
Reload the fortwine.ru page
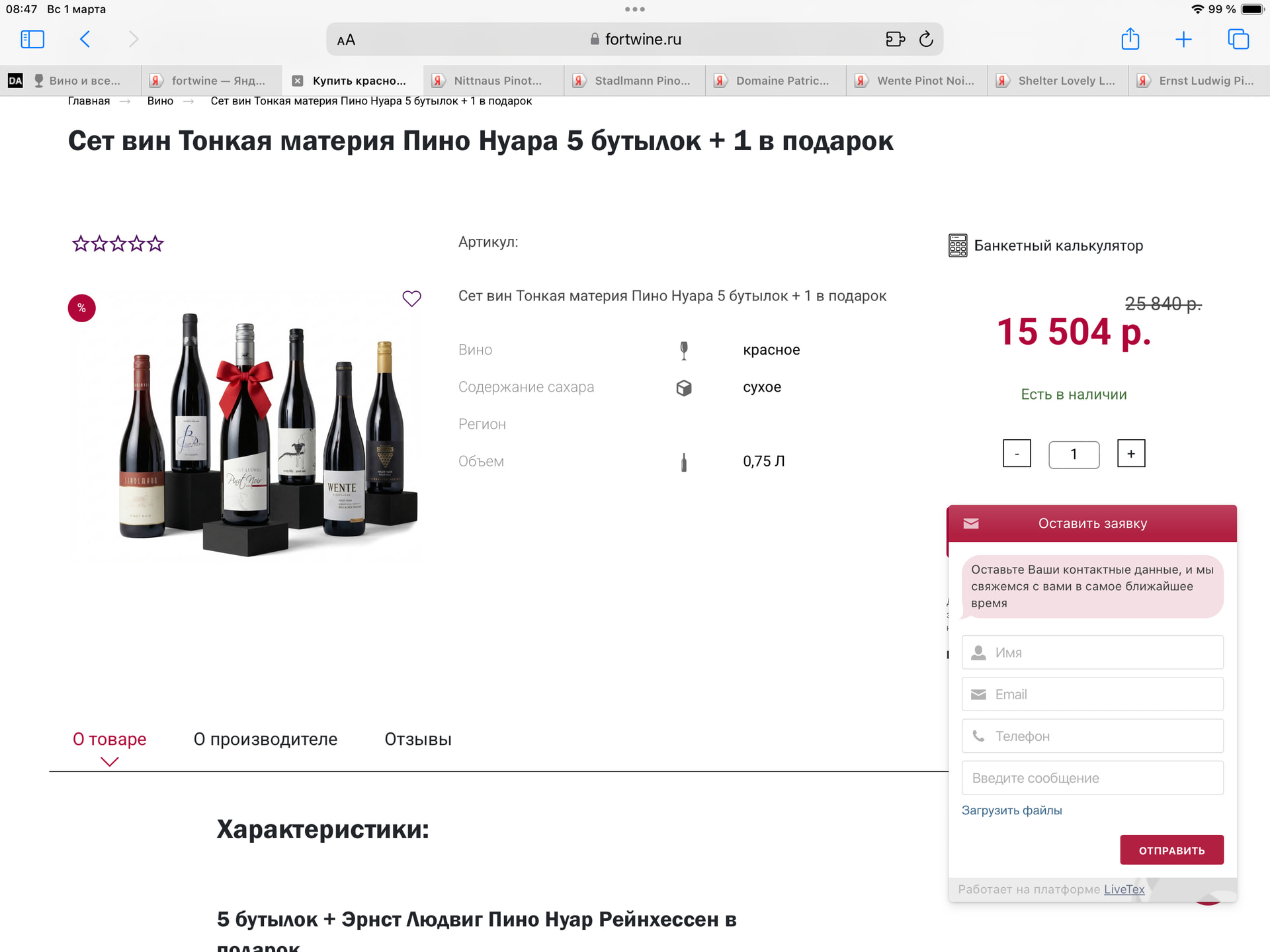point(926,40)
